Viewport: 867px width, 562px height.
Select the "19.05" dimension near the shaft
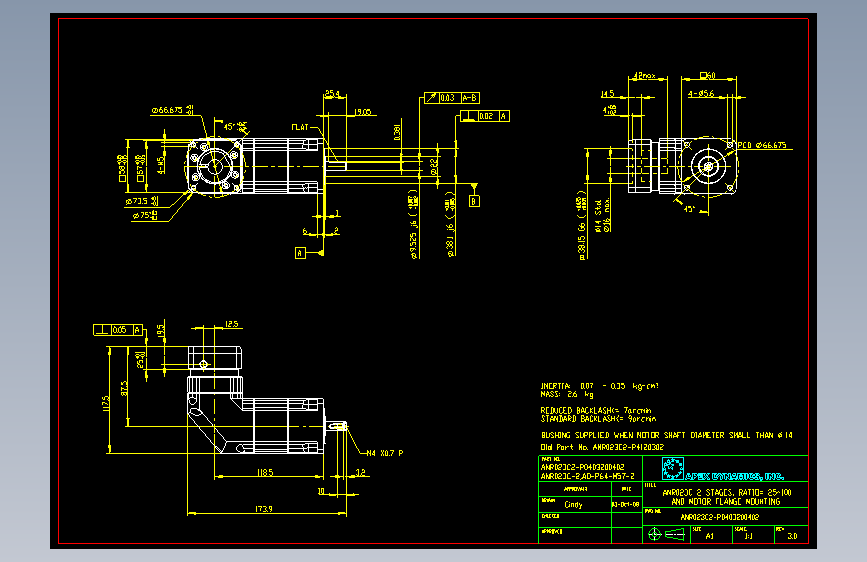click(362, 112)
